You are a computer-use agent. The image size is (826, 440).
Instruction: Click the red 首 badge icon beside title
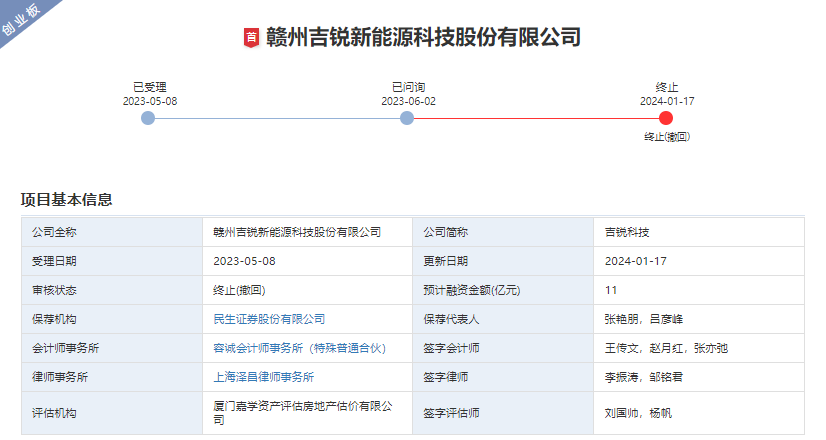coord(252,37)
